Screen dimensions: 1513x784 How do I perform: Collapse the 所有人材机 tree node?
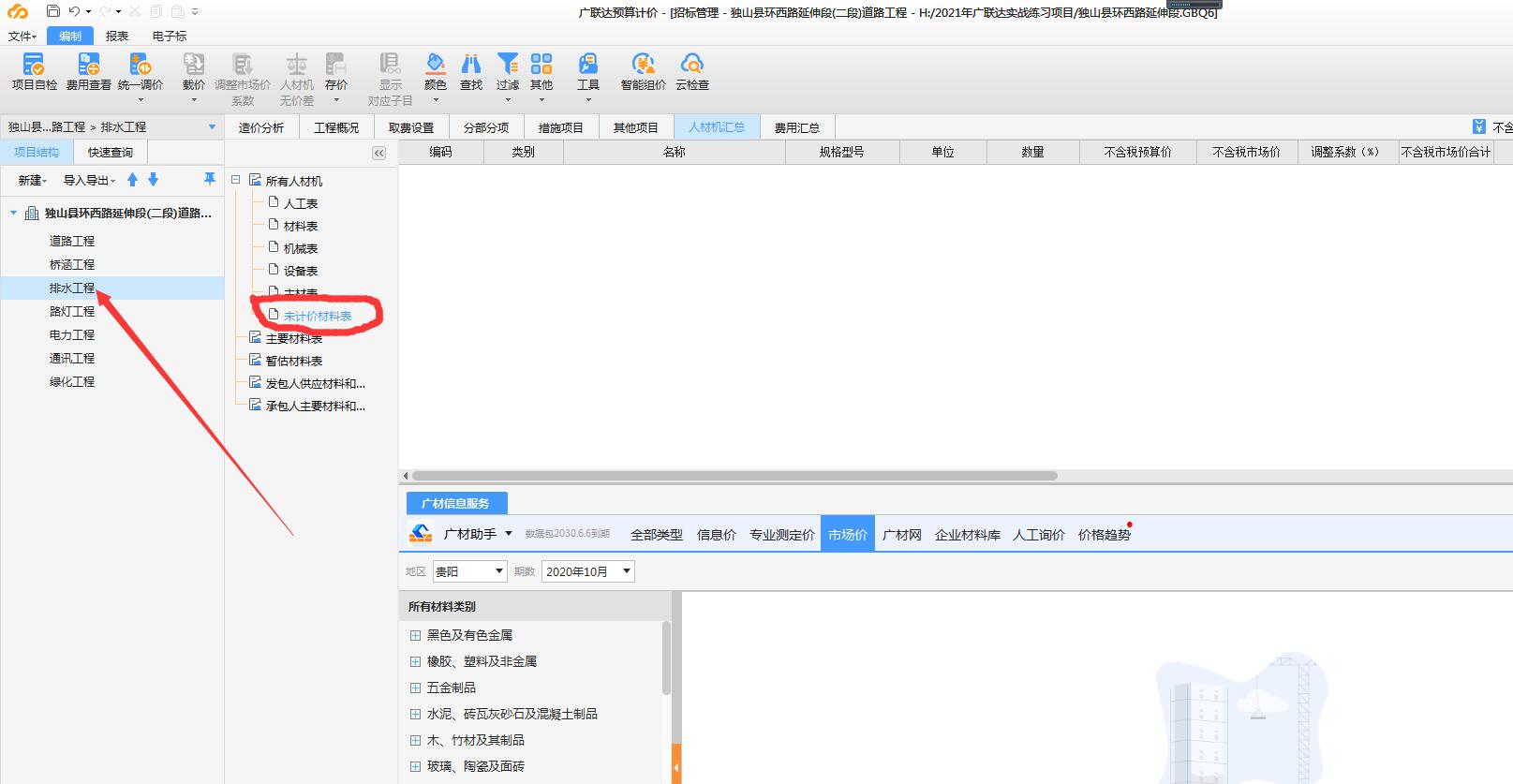click(x=235, y=180)
